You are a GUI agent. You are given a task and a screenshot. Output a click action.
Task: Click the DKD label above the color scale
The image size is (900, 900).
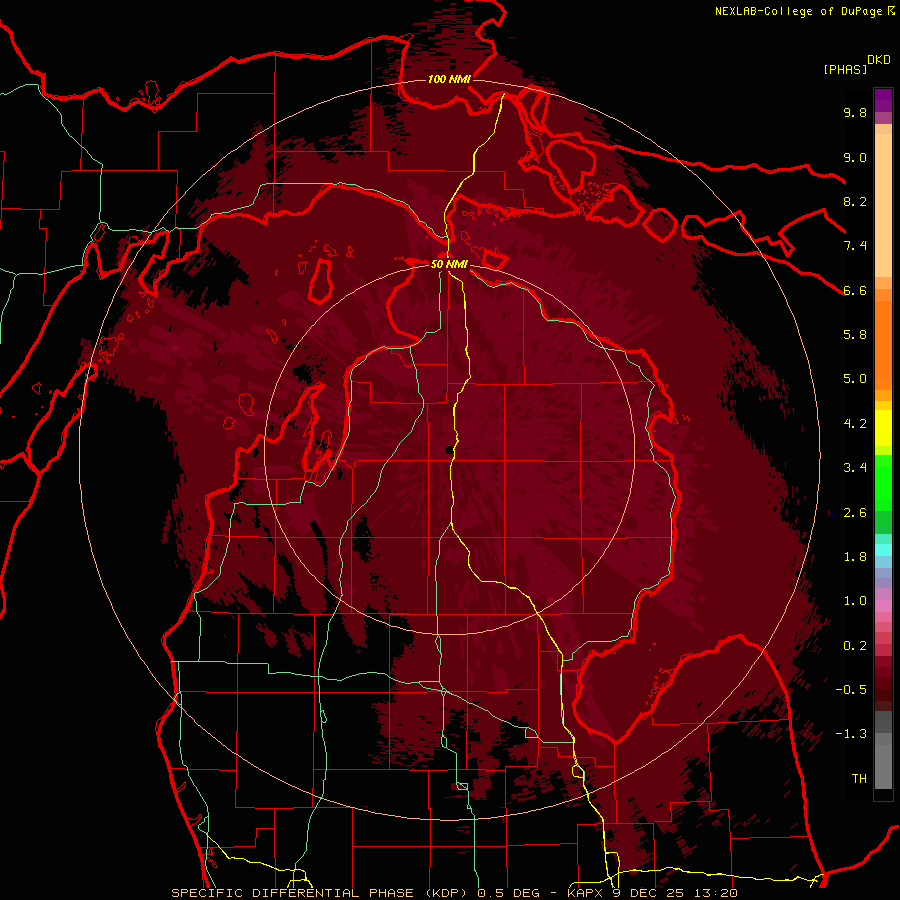coord(879,60)
